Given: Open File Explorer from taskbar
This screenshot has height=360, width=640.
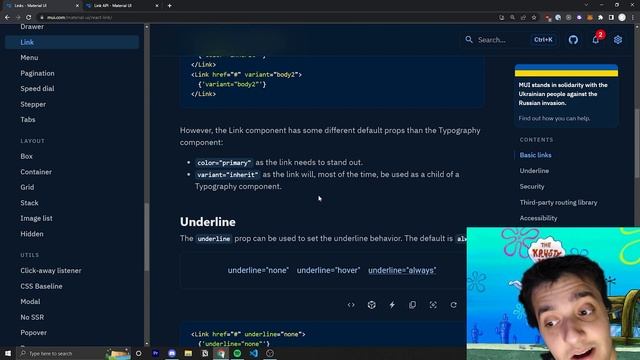Looking at the screenshot, I should [188, 353].
